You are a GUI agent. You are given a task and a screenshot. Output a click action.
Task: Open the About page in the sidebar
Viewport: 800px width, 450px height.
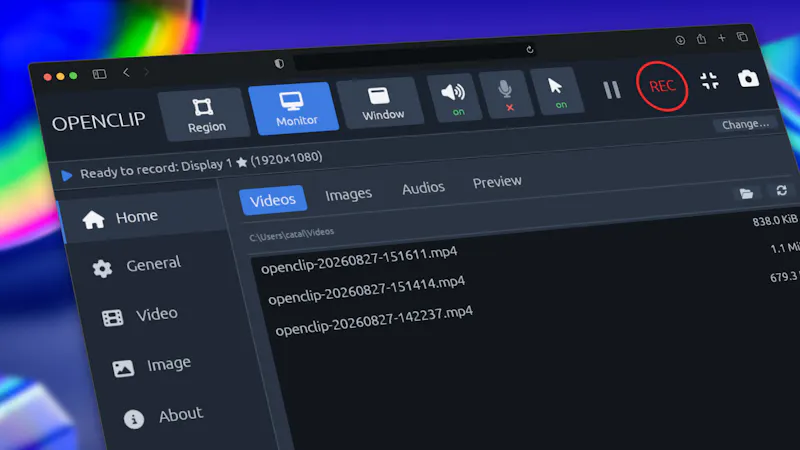click(180, 415)
